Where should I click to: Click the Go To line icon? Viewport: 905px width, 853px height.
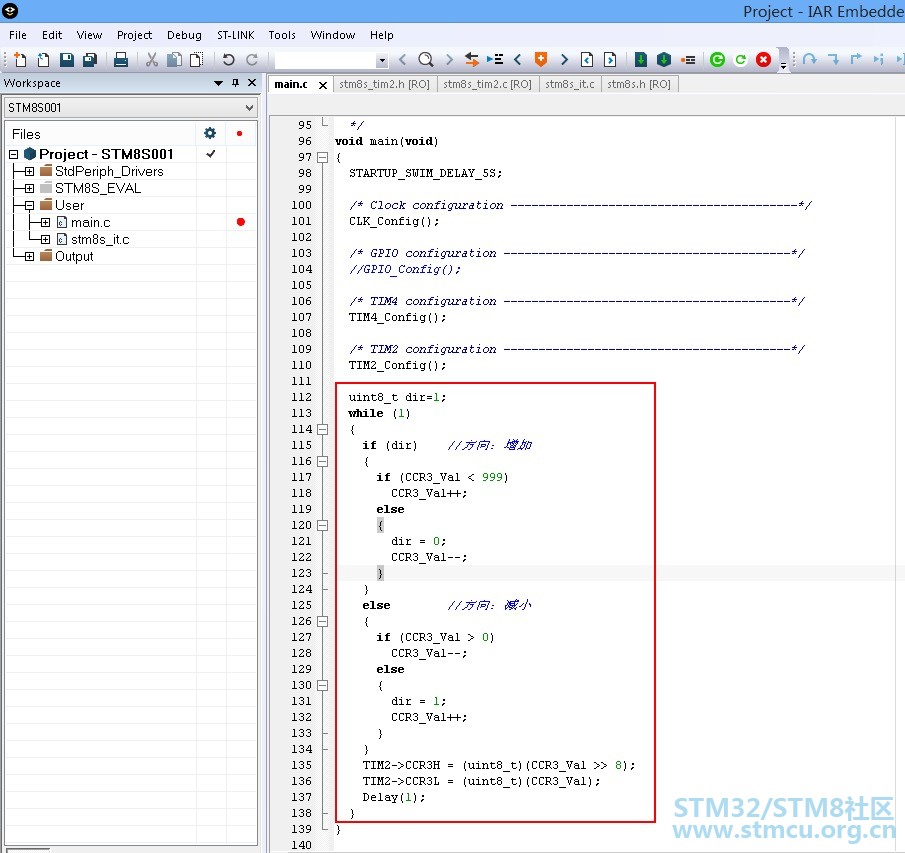pyautogui.click(x=495, y=59)
